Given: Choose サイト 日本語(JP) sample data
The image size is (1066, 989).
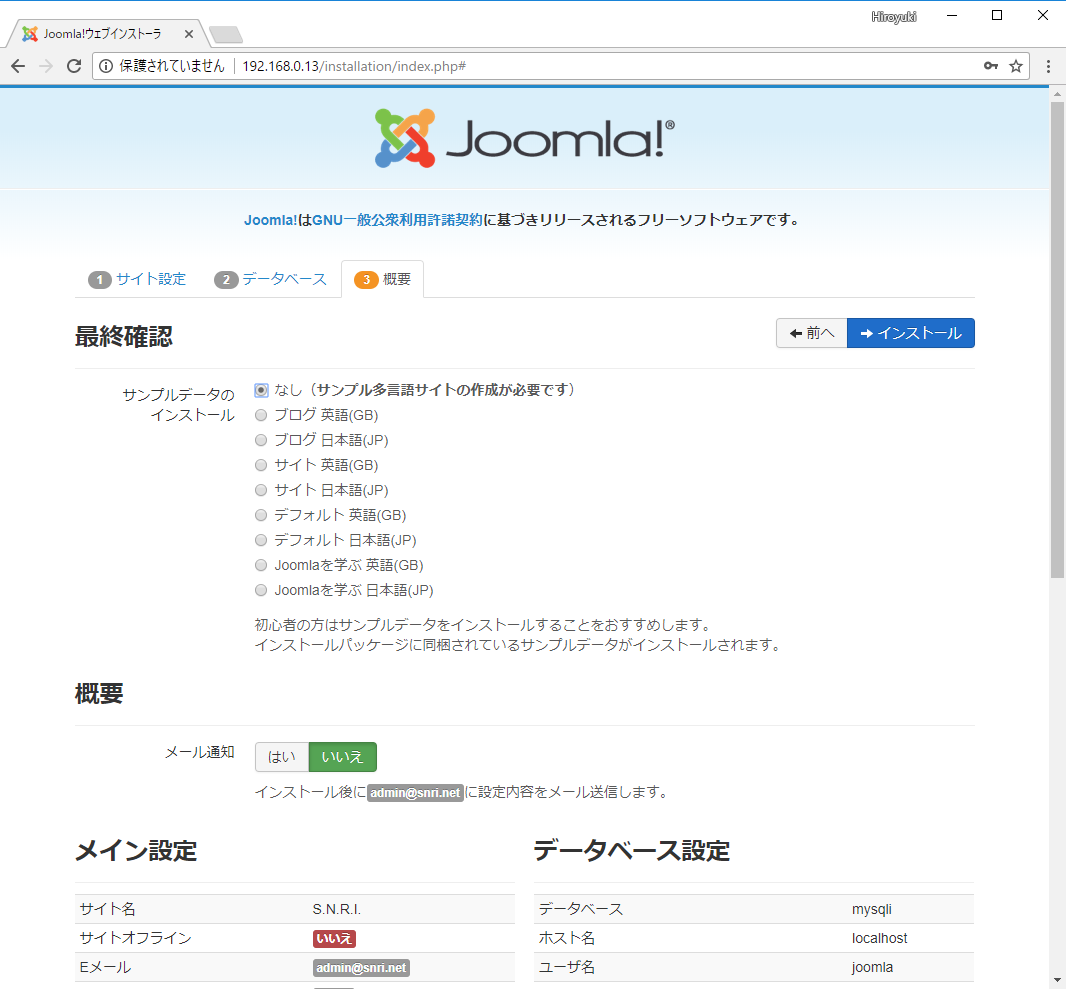Looking at the screenshot, I should 261,490.
